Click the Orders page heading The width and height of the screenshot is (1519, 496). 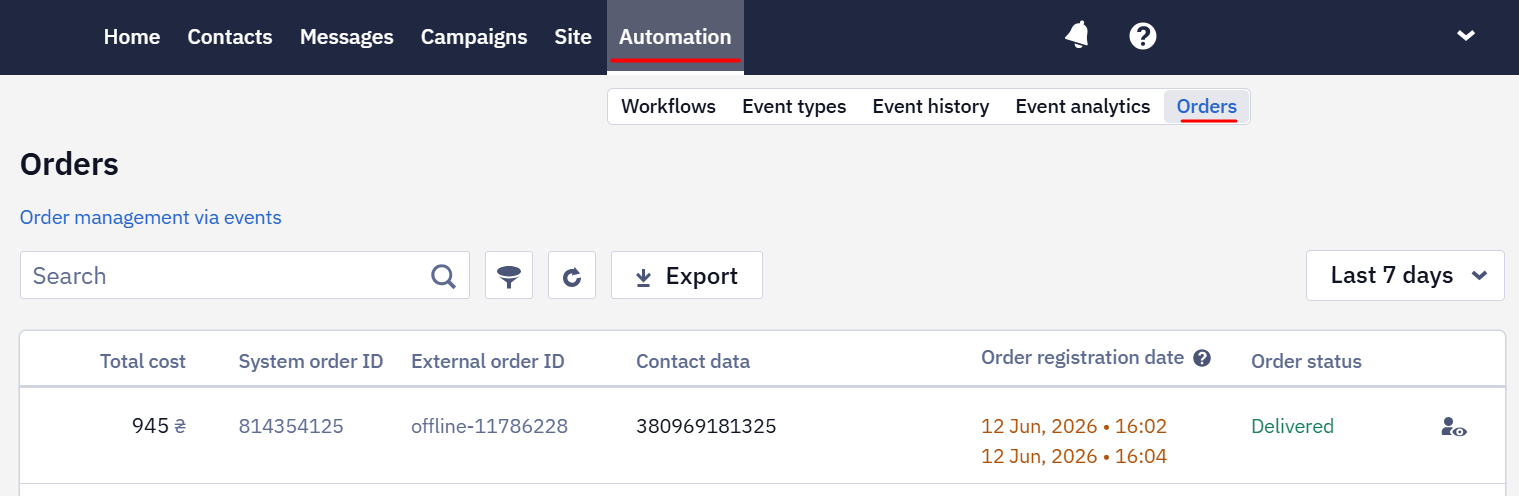69,165
